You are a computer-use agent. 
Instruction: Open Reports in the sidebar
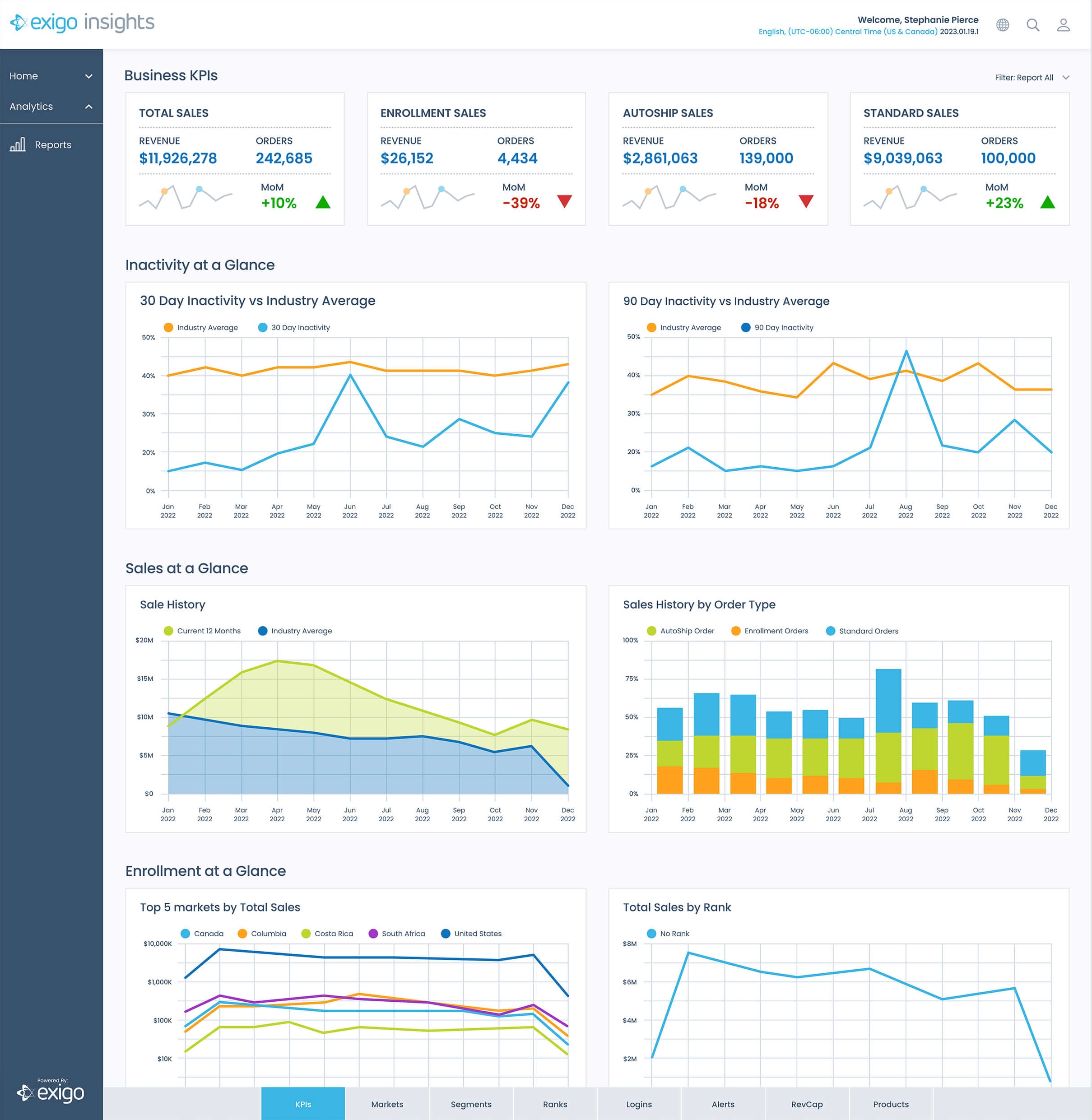(x=53, y=144)
